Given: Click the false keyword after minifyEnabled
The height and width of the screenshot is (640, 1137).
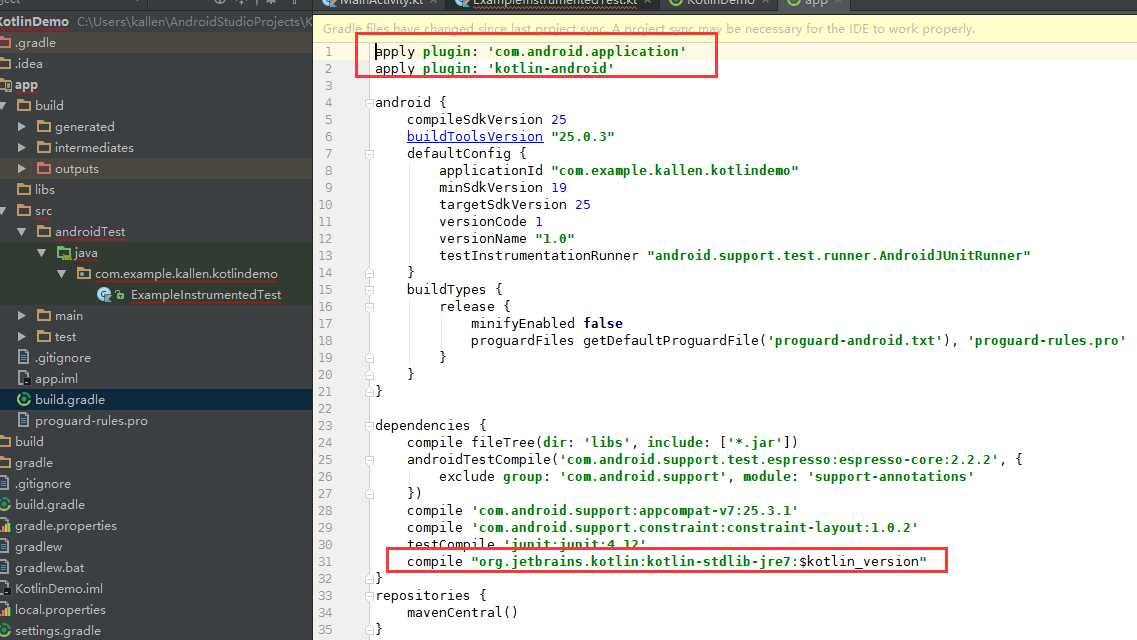Looking at the screenshot, I should point(603,323).
